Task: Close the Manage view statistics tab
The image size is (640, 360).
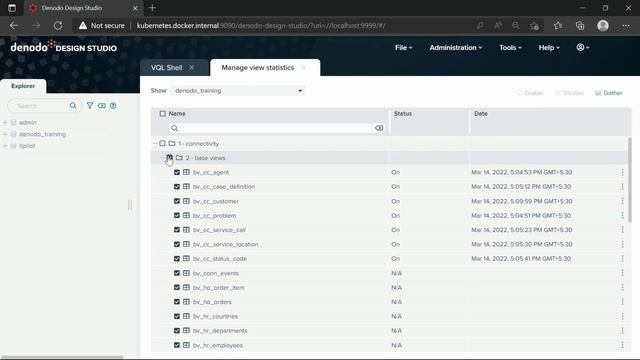Action: pos(303,67)
